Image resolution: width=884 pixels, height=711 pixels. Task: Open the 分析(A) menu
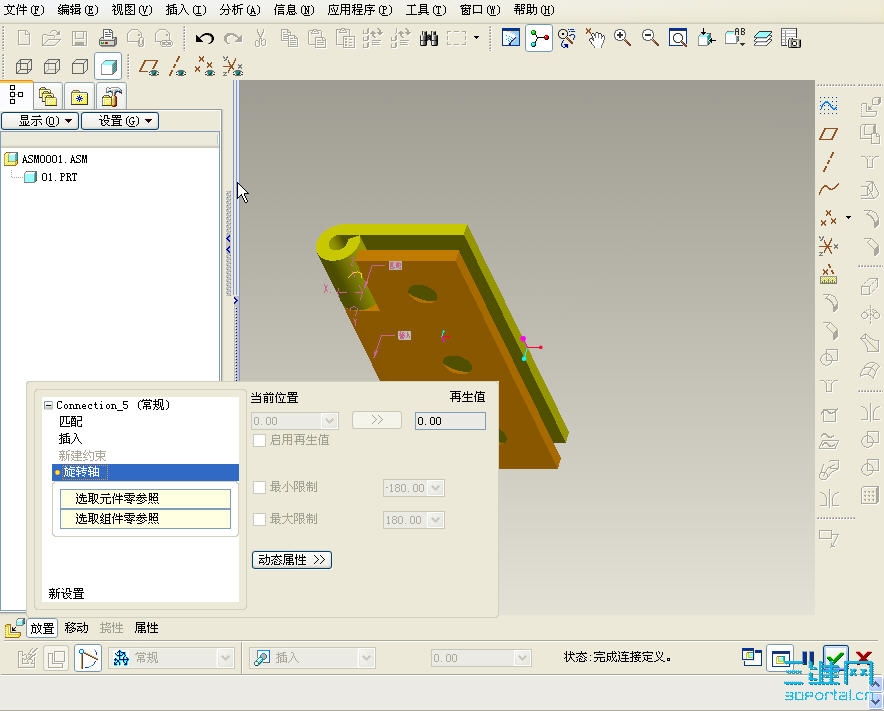(x=240, y=10)
